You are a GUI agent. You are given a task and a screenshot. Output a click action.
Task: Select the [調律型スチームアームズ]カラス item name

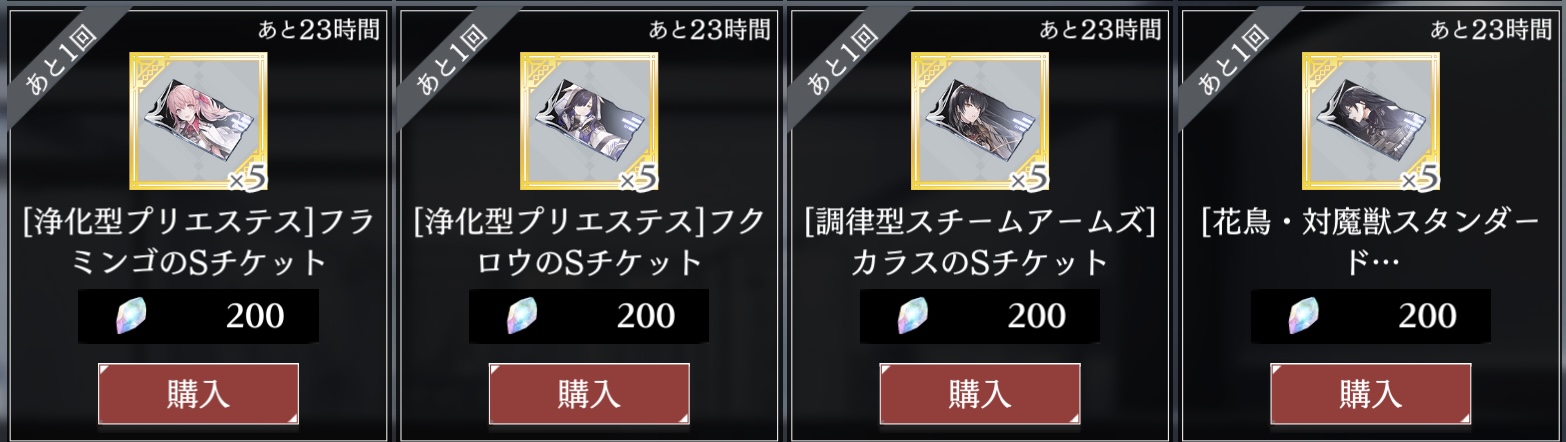point(980,241)
